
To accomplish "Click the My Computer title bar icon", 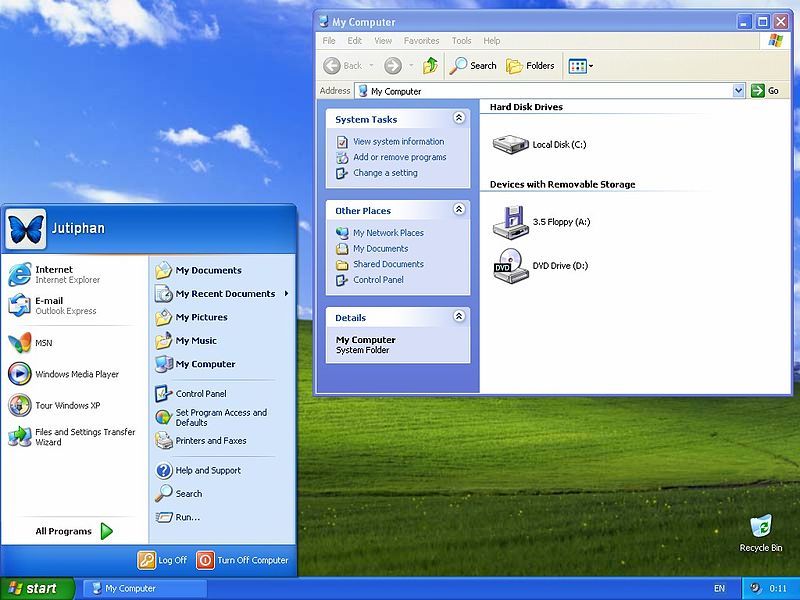I will 323,22.
